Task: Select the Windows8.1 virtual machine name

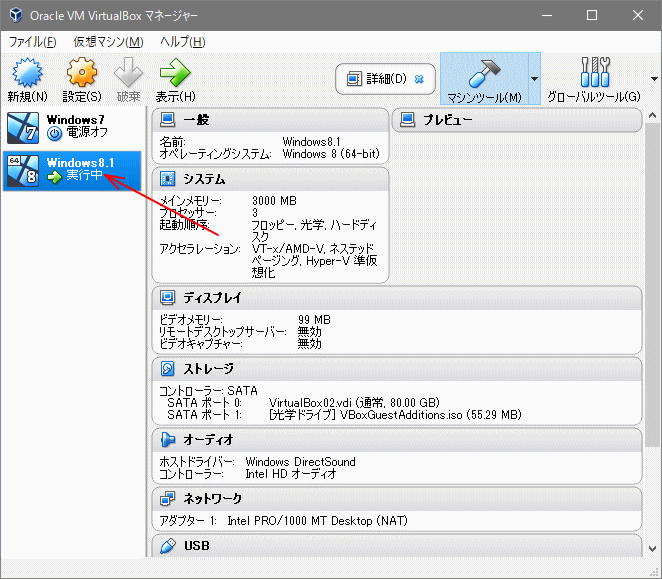Action: [80, 163]
